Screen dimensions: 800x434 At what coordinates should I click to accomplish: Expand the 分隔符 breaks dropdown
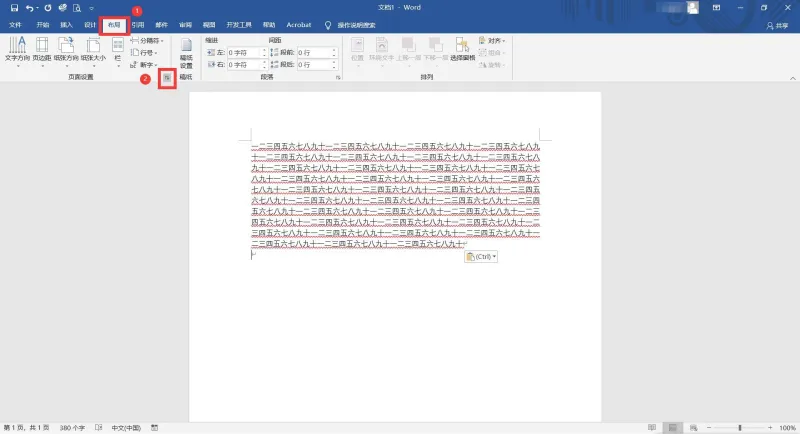tap(147, 40)
